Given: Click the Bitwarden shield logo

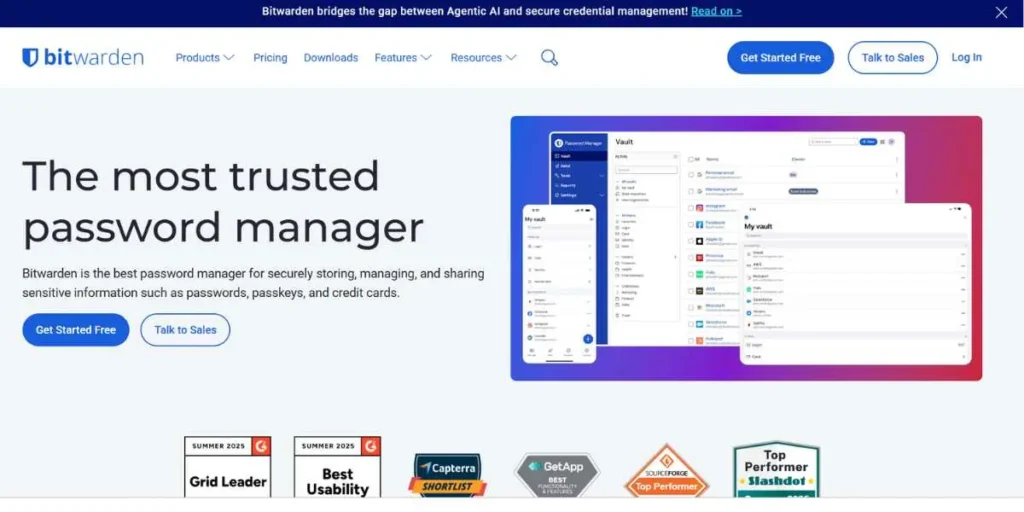Looking at the screenshot, I should pos(30,57).
